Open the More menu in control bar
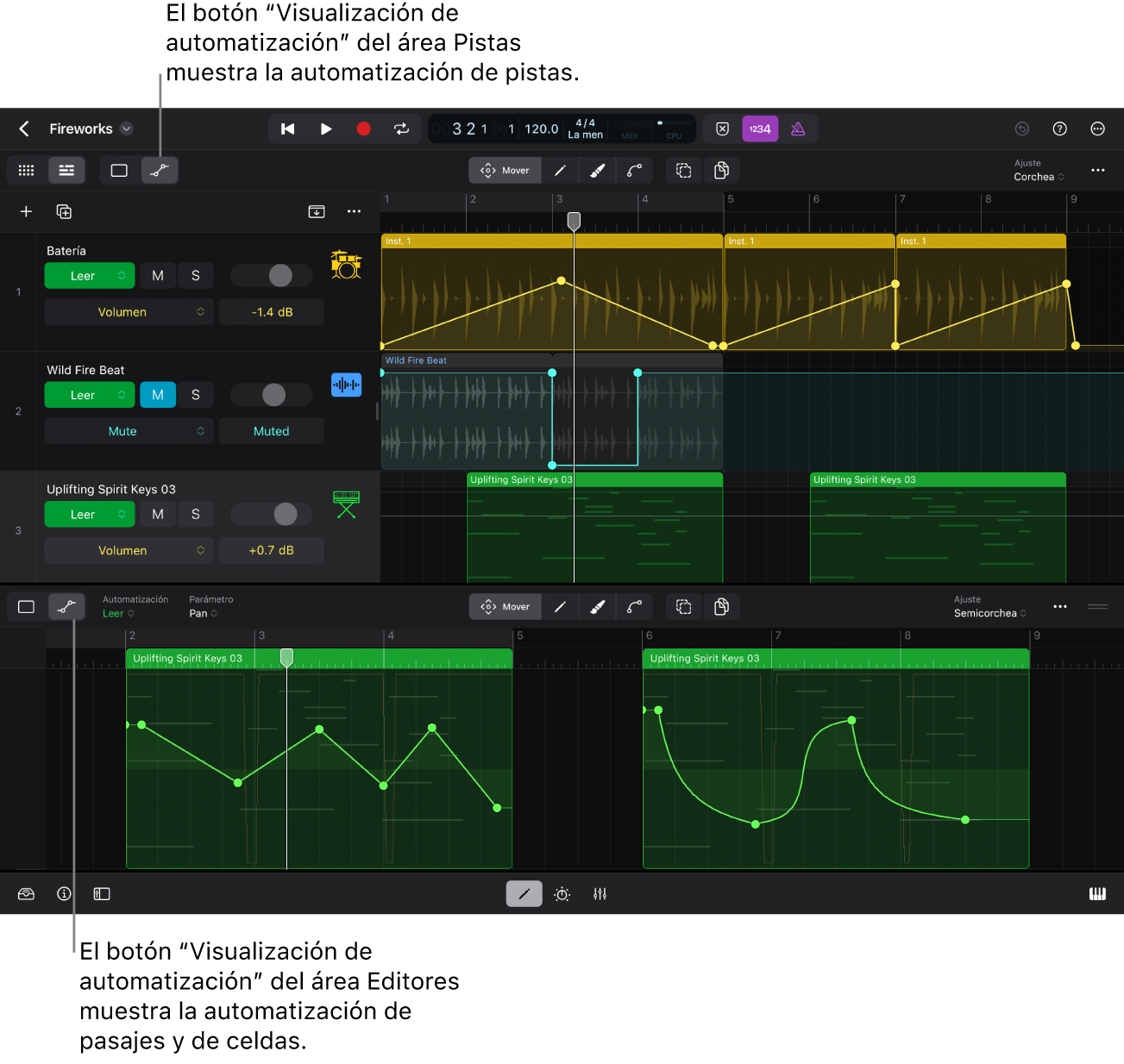This screenshot has height=1064, width=1124. click(1098, 128)
